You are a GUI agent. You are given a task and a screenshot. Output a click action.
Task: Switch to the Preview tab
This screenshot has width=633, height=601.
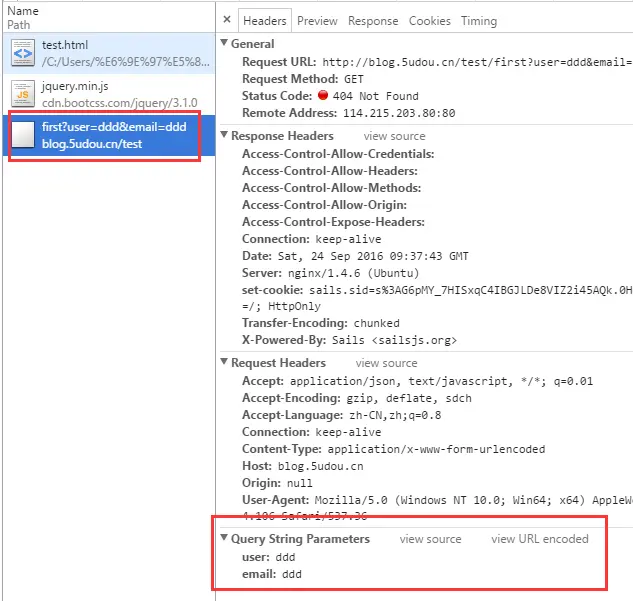(317, 21)
